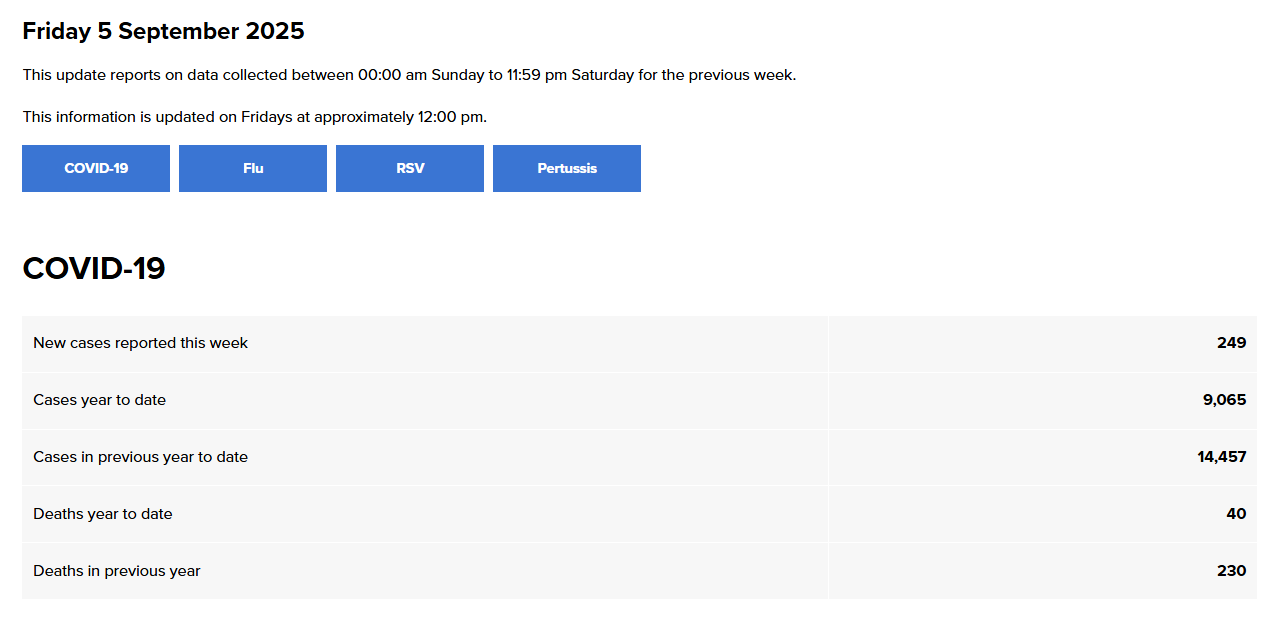Click the 249 new cases value
This screenshot has height=617, width=1280.
click(1231, 343)
